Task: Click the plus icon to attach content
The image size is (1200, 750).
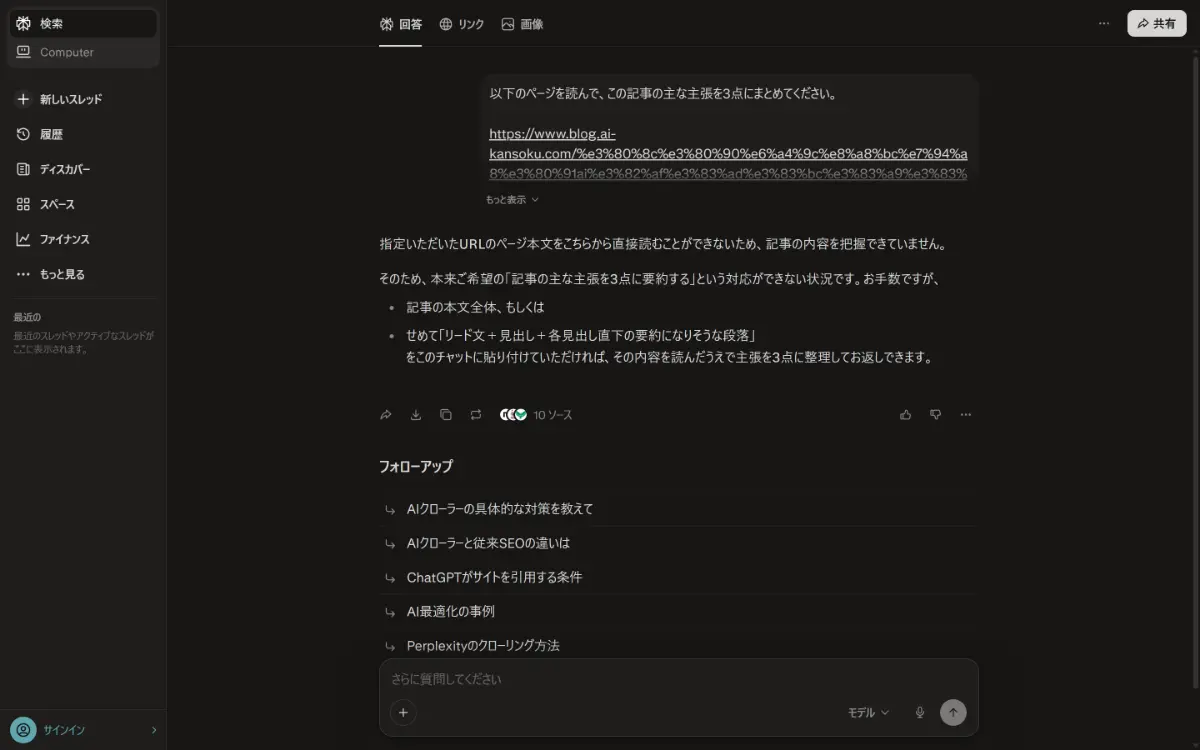Action: coord(403,712)
